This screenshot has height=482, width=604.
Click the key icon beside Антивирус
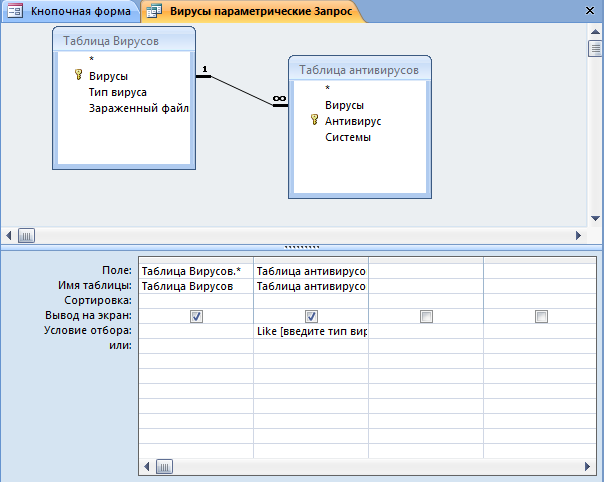click(x=314, y=119)
